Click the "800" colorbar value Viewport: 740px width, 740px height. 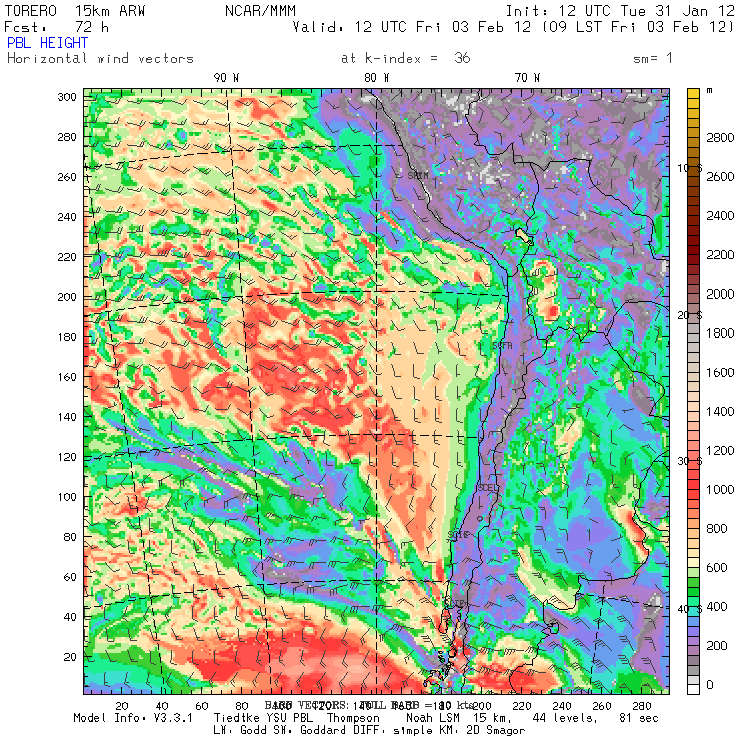(717, 529)
